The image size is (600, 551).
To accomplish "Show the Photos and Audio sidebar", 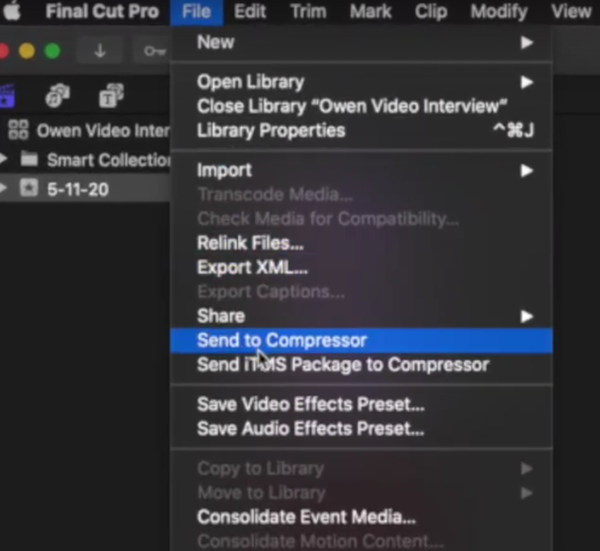I will pos(57,95).
